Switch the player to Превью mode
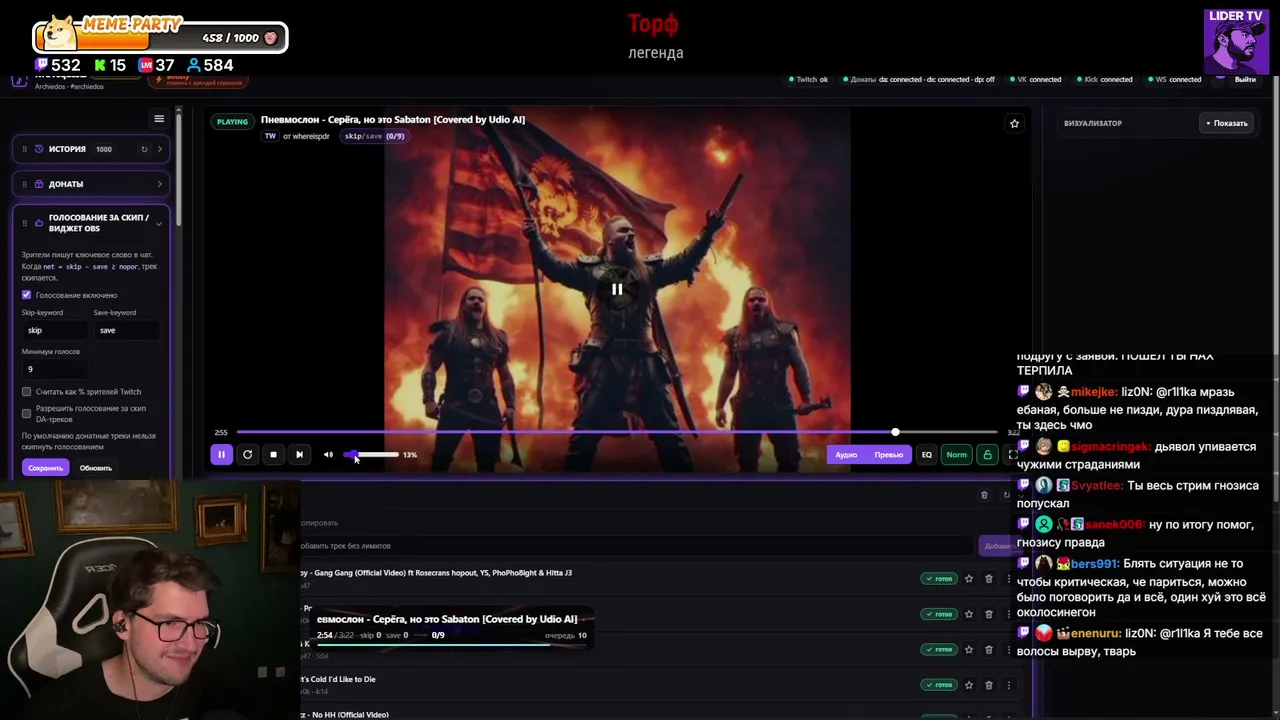Image resolution: width=1280 pixels, height=720 pixels. pos(889,455)
